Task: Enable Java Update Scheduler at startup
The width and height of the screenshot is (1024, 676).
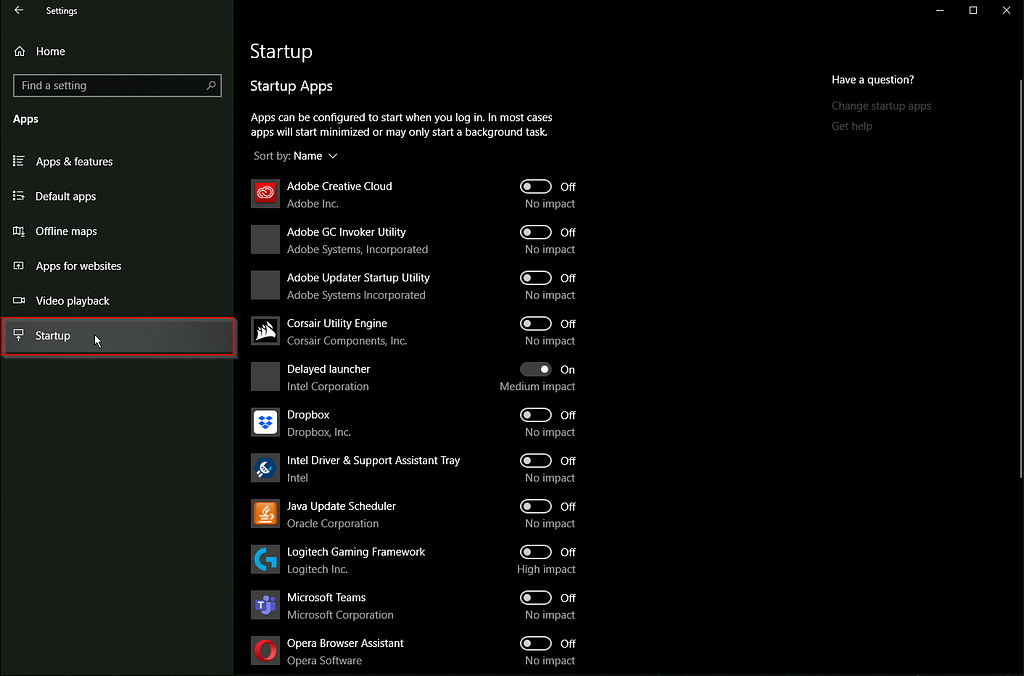Action: [x=536, y=507]
